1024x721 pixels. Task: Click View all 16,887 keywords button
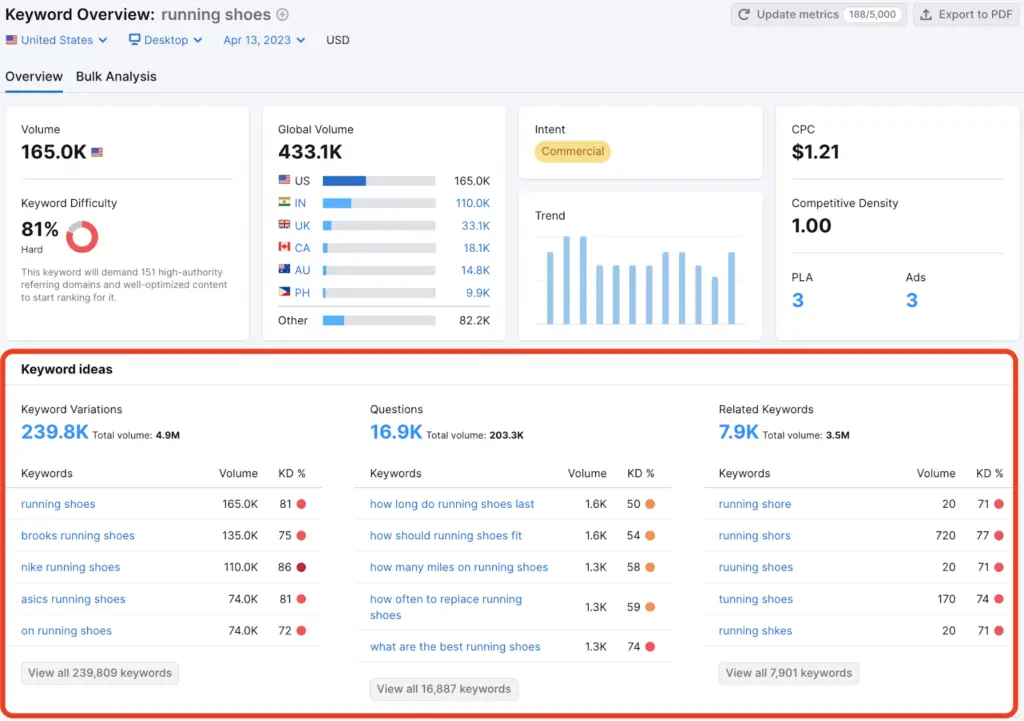443,689
